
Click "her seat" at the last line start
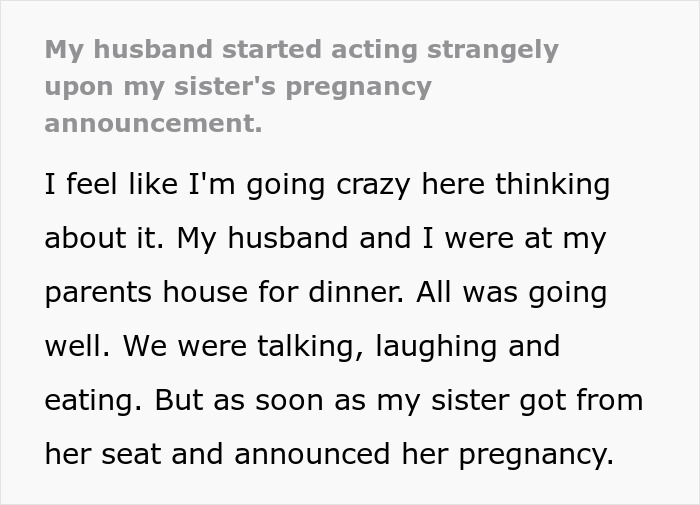(x=101, y=455)
